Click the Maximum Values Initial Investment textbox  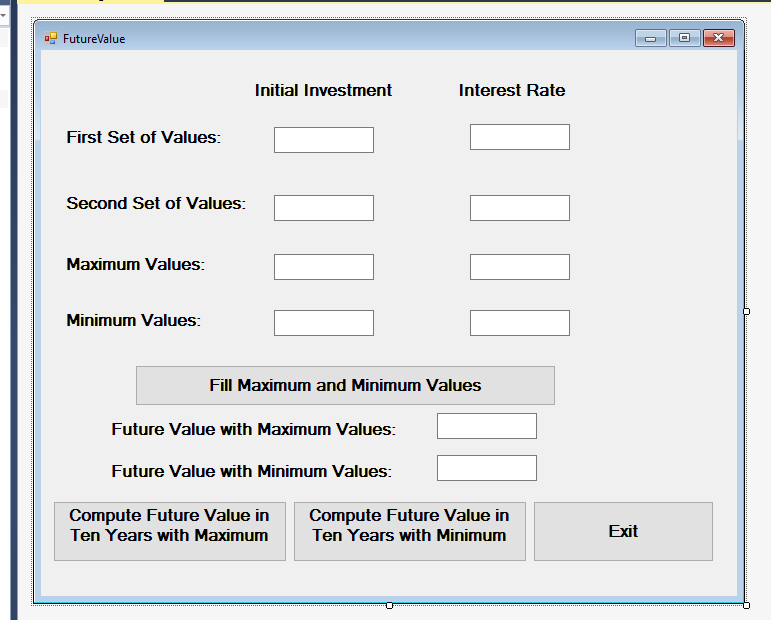324,267
